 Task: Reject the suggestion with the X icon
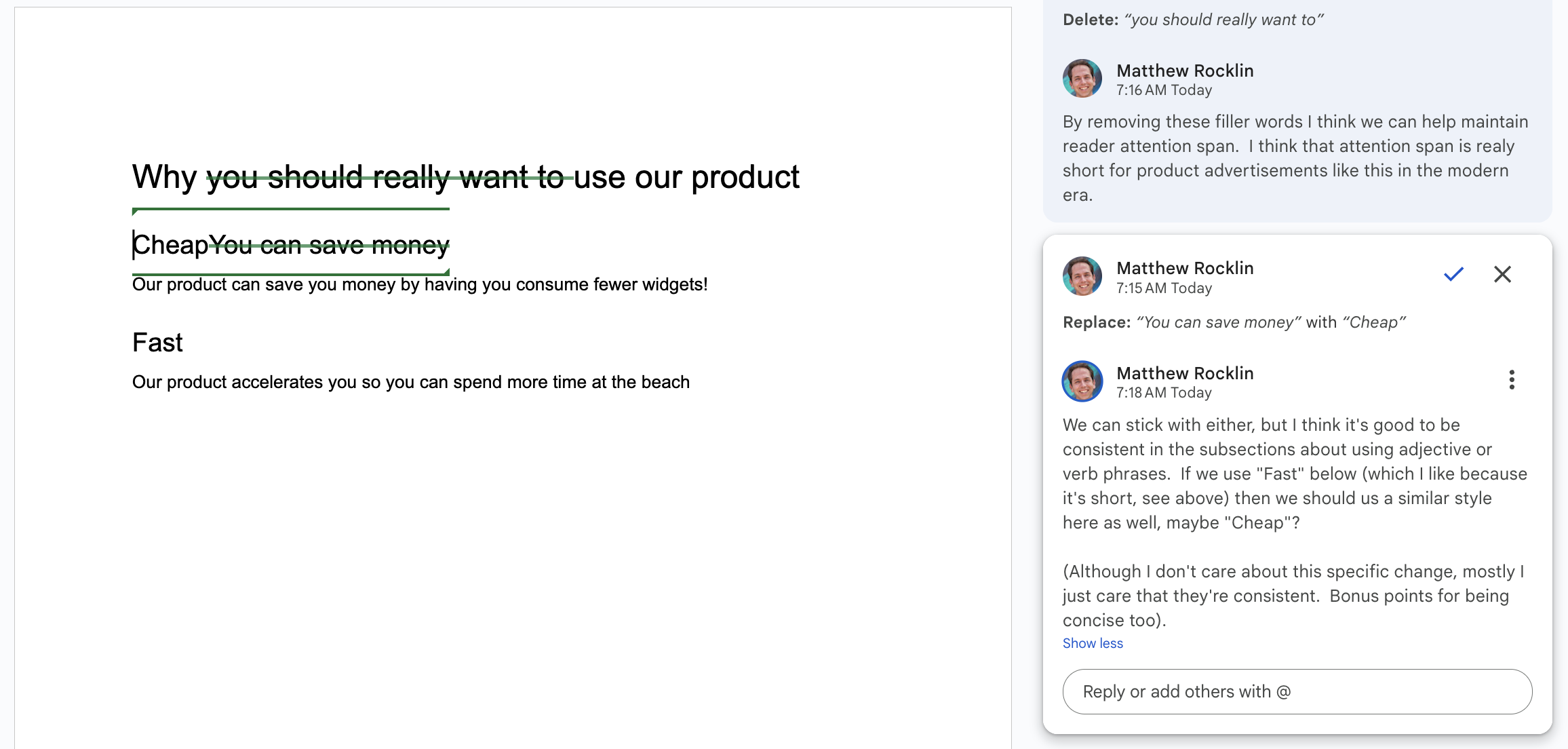pos(1502,274)
